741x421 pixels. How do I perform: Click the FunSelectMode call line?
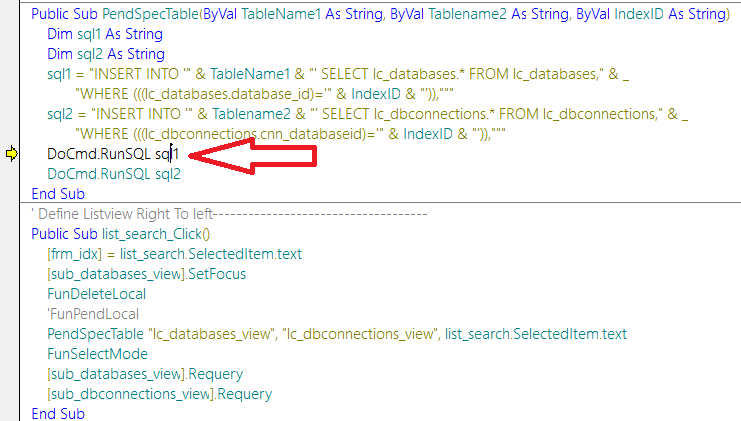[x=97, y=354]
